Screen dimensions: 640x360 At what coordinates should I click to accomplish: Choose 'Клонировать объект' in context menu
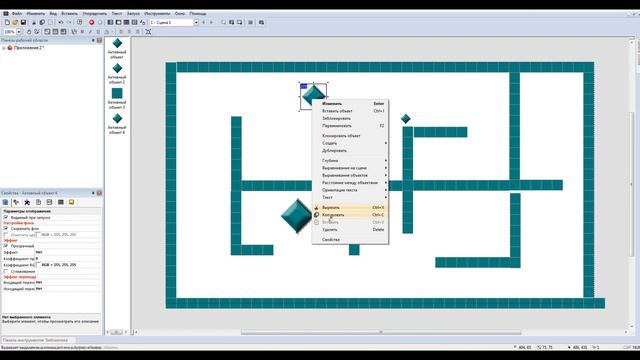350,136
